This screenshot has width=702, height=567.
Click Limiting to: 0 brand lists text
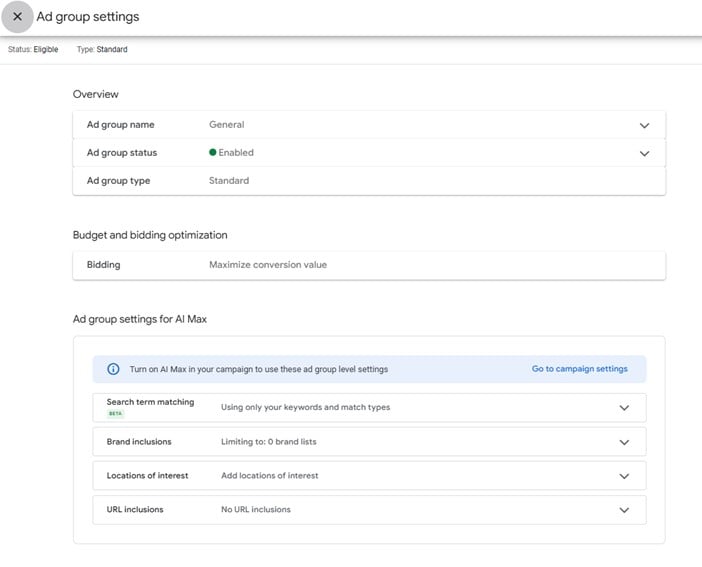tap(269, 442)
